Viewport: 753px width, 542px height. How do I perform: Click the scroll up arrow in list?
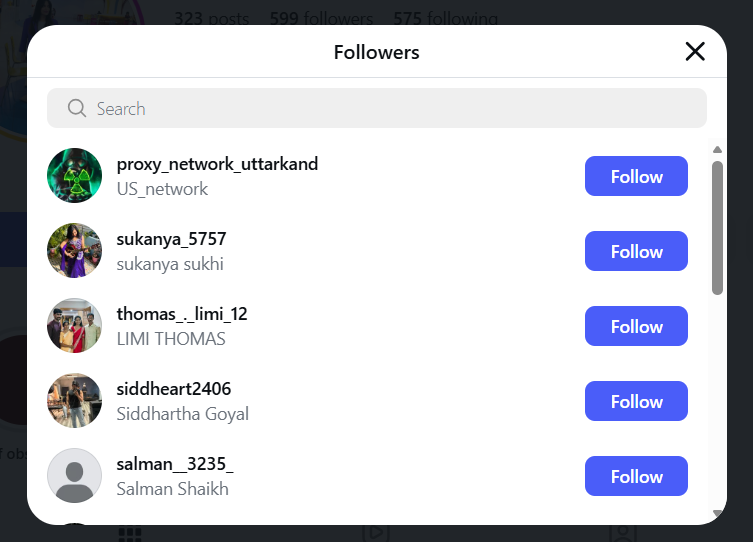click(717, 150)
